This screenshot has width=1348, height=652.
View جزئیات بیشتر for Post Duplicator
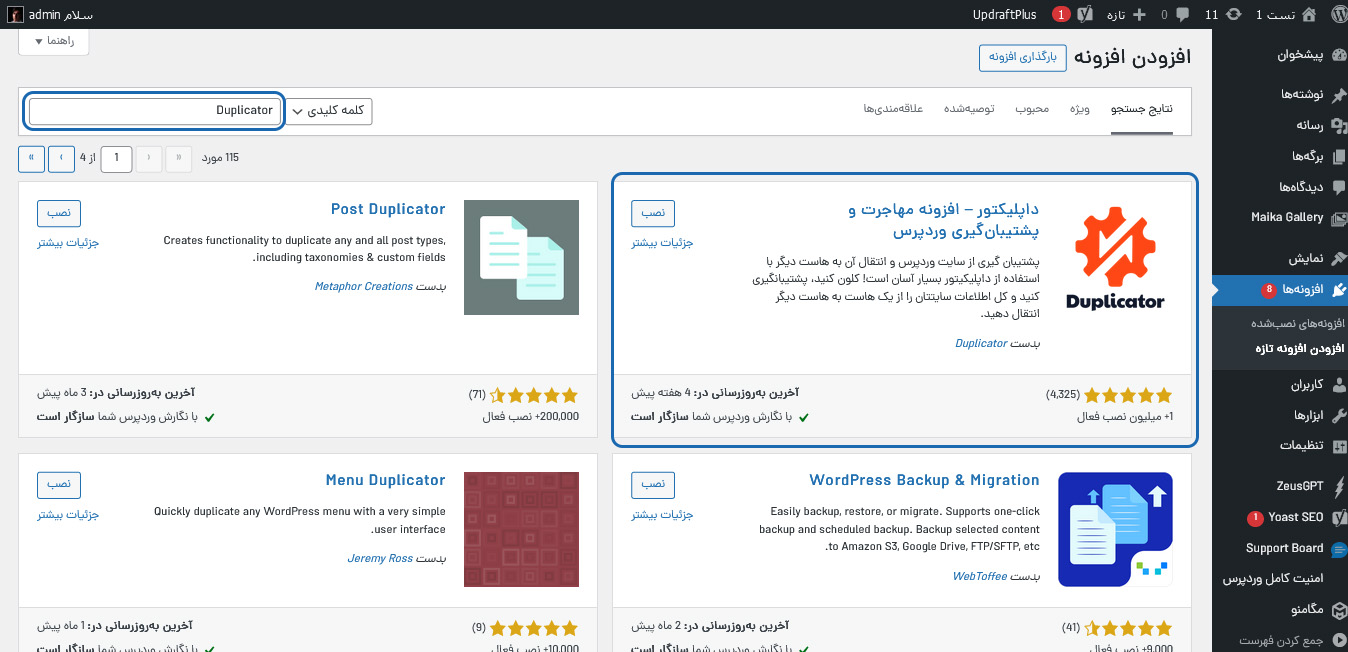(x=68, y=243)
